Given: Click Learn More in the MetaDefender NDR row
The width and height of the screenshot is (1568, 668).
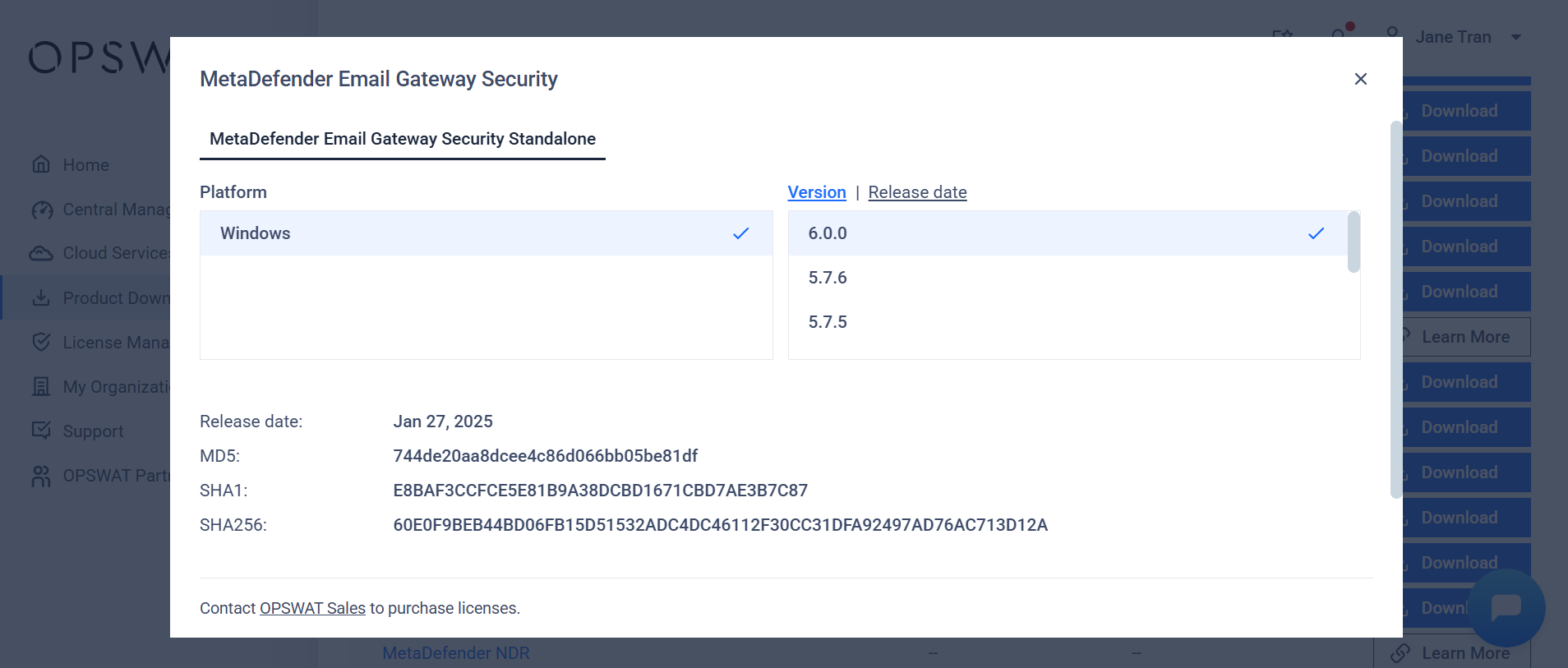Looking at the screenshot, I should pyautogui.click(x=1452, y=653).
